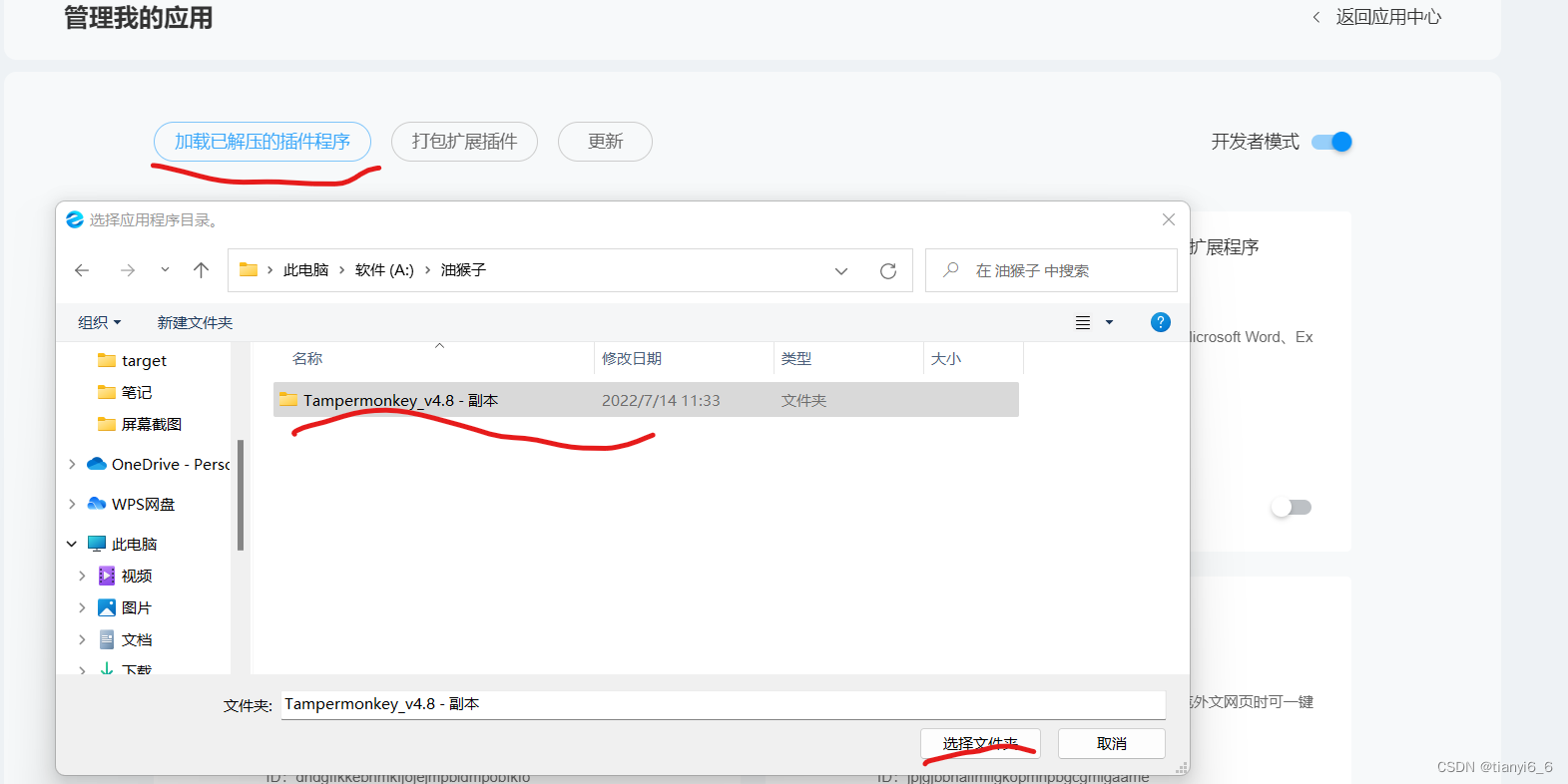Viewport: 1568px width, 784px height.
Task: Close the 选择应用程序目录 dialog
Action: [1169, 219]
